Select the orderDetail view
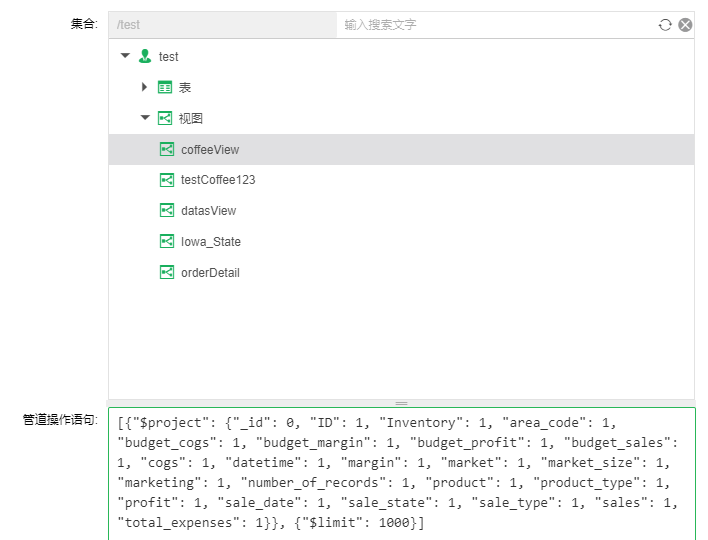The width and height of the screenshot is (708, 540). 210,272
